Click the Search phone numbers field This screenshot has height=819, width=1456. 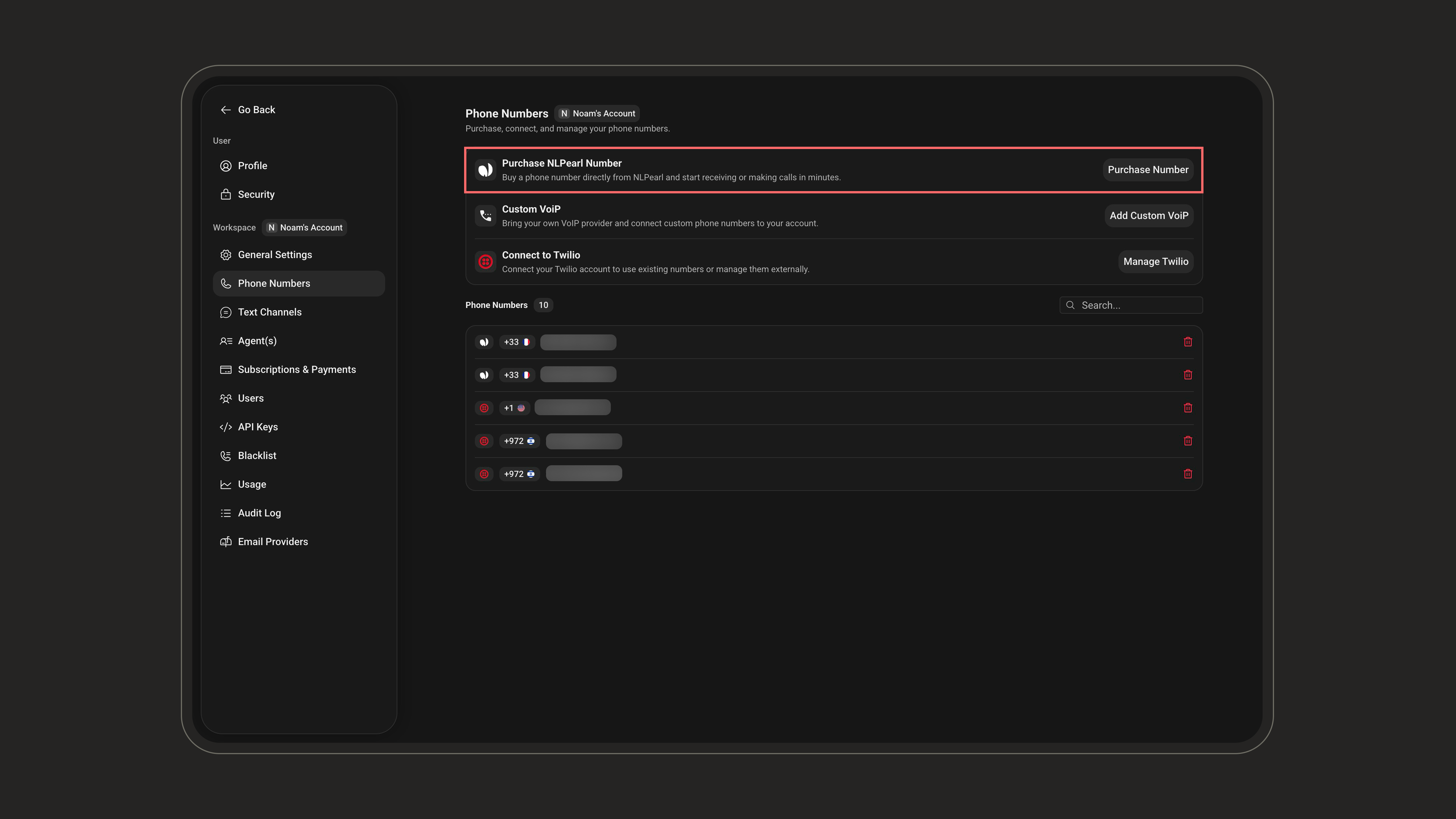(x=1130, y=305)
